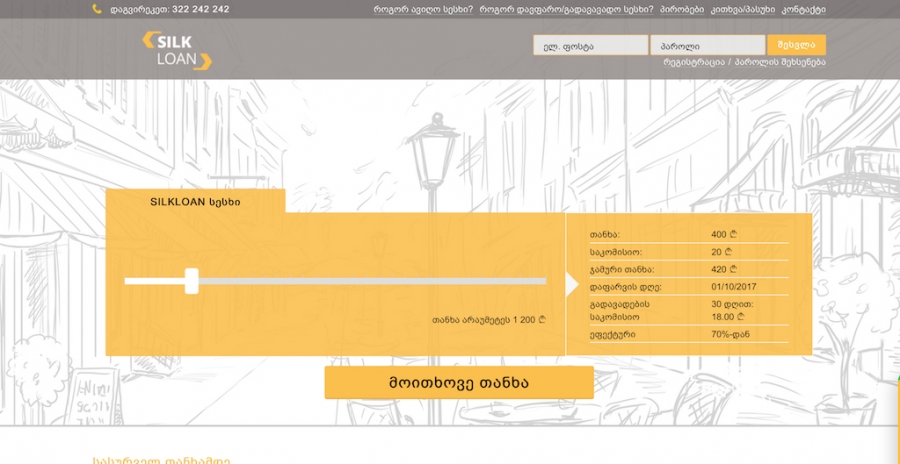Click the Silk Loan logo
The width and height of the screenshot is (900, 464).
(x=177, y=50)
